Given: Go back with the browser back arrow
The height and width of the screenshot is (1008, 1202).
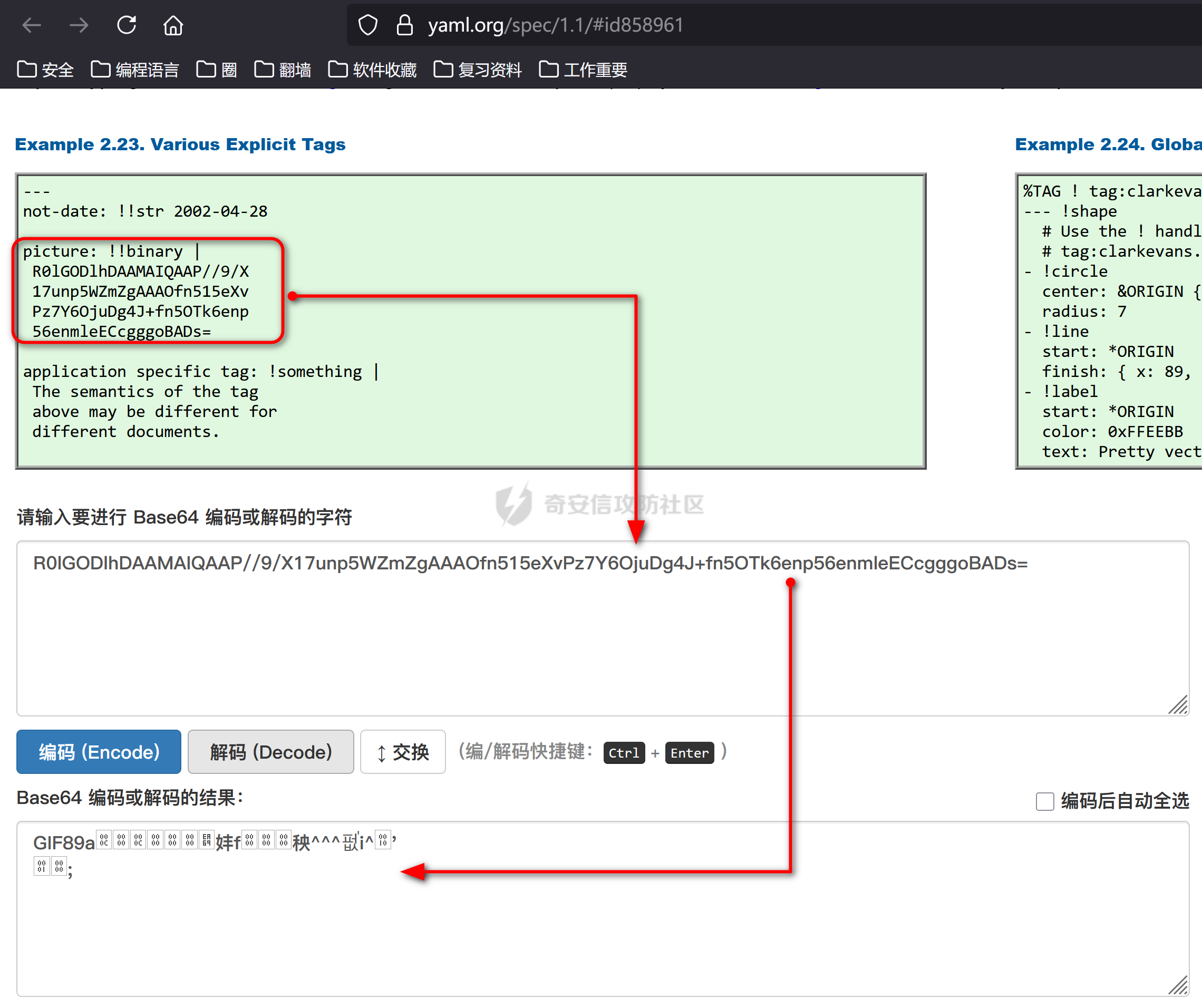Looking at the screenshot, I should tap(32, 25).
